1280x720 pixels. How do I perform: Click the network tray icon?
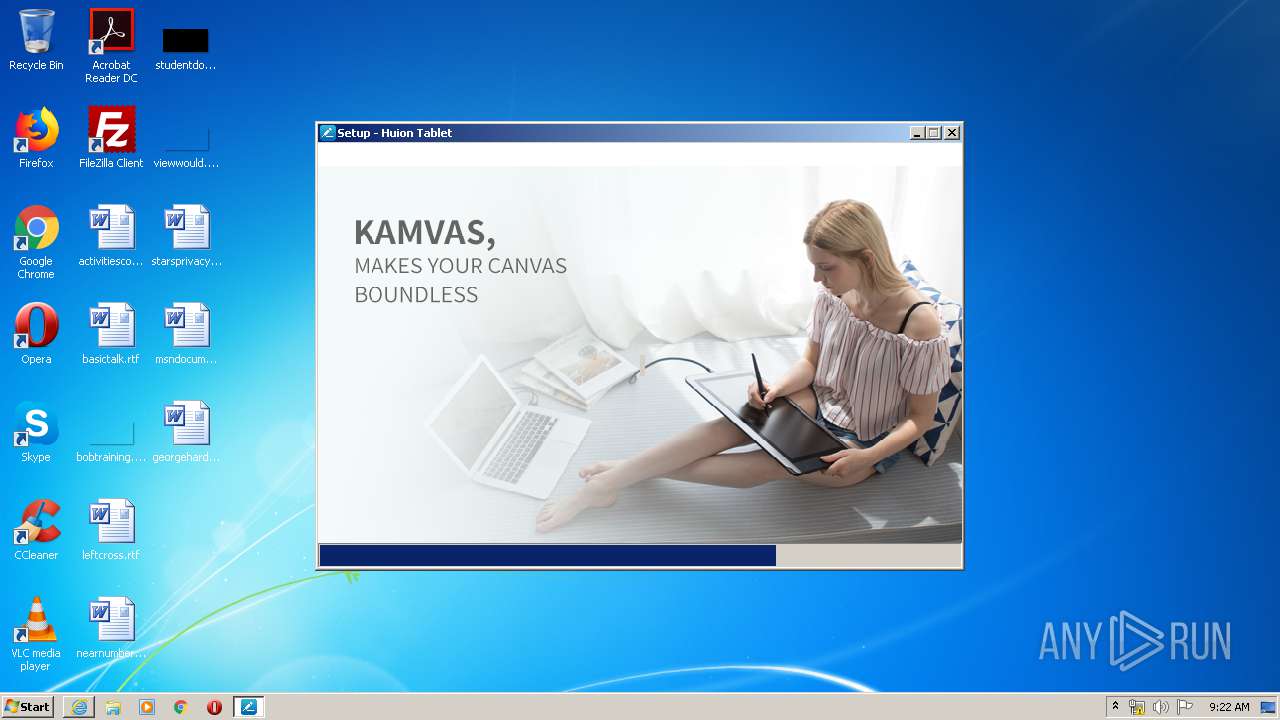tap(1137, 707)
